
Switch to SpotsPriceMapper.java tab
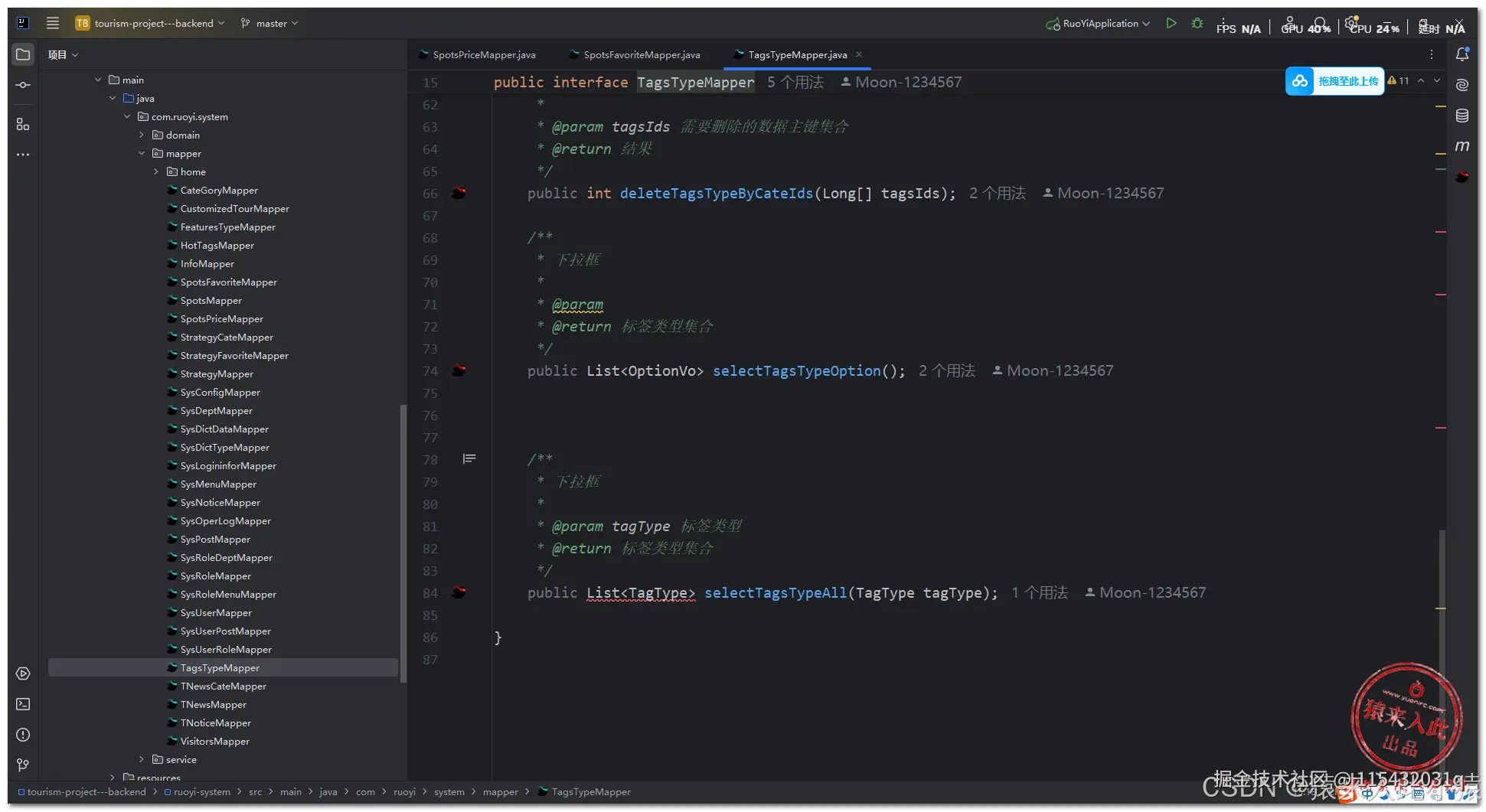pyautogui.click(x=477, y=54)
